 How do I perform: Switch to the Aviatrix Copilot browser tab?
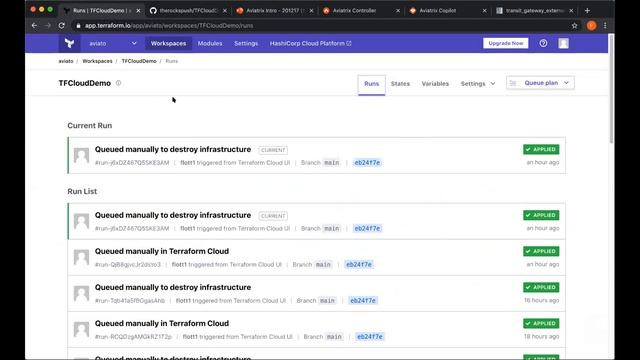[x=438, y=11]
